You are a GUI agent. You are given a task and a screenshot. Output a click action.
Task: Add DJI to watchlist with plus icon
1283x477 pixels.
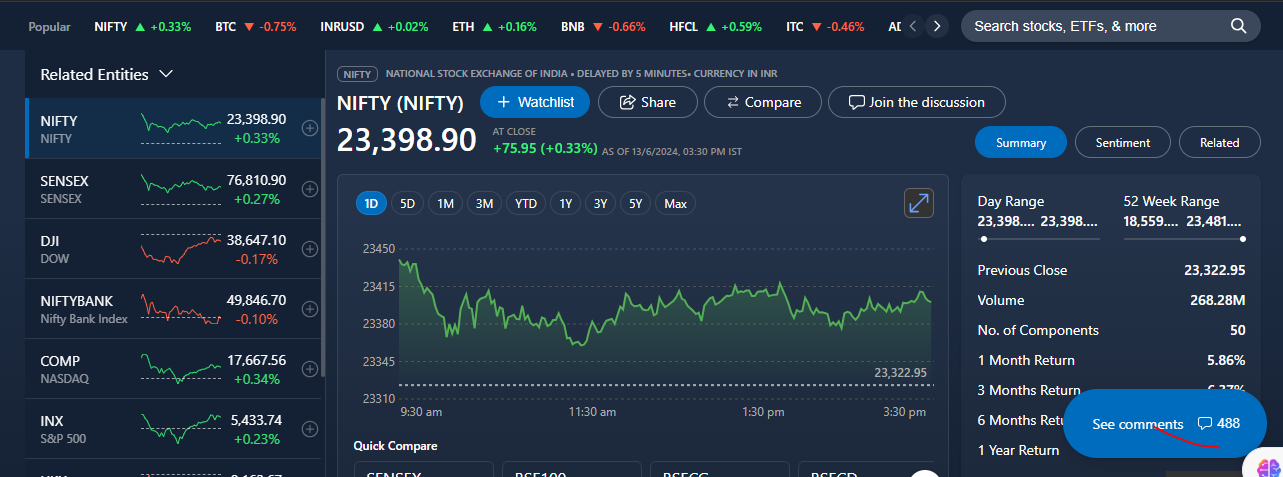click(x=310, y=249)
